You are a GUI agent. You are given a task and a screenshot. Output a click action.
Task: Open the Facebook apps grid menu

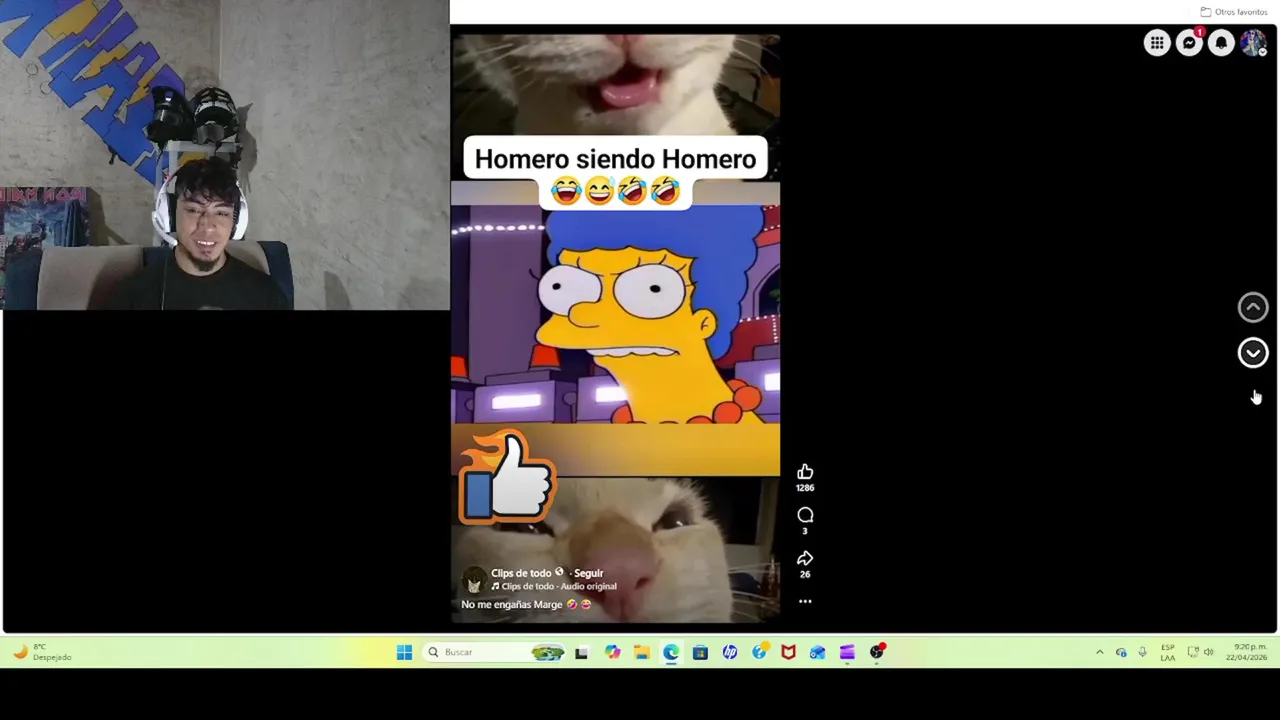tap(1157, 42)
